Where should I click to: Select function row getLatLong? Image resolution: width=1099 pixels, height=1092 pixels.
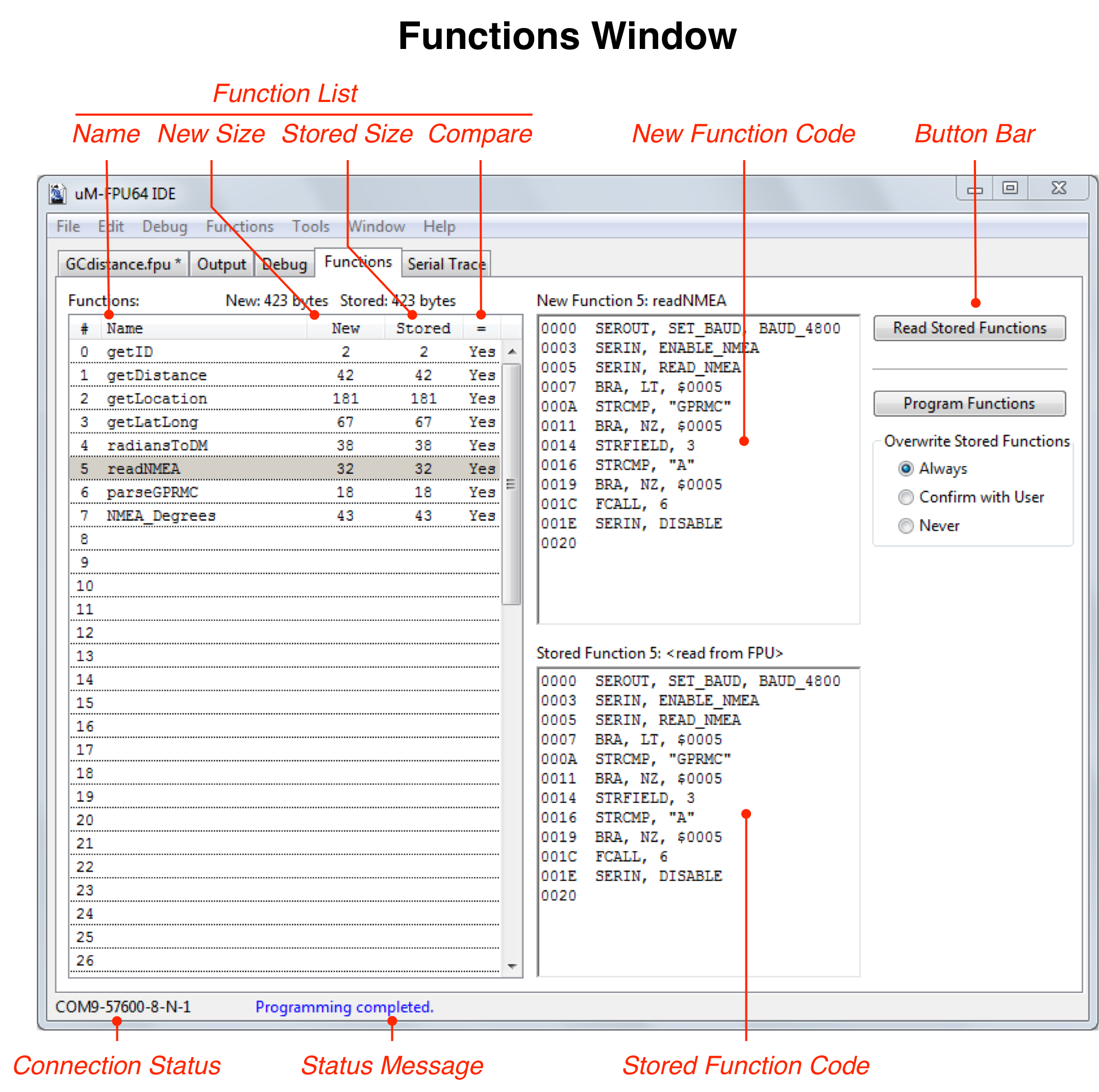(x=284, y=422)
